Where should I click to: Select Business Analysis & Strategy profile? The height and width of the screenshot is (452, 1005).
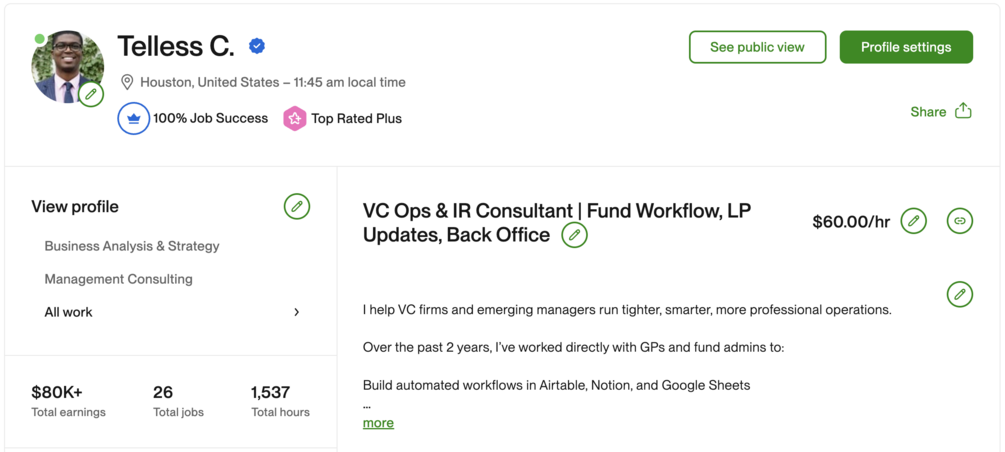(132, 246)
